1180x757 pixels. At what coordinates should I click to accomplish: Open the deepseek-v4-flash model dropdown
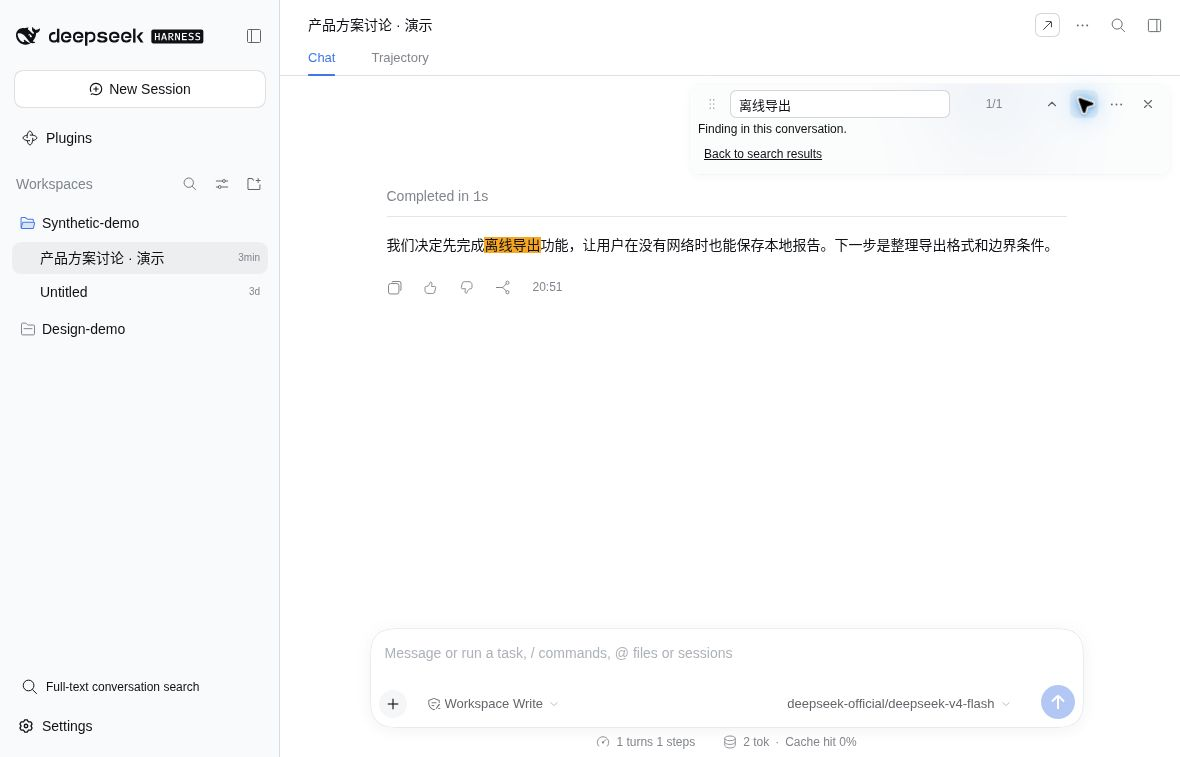click(x=898, y=704)
